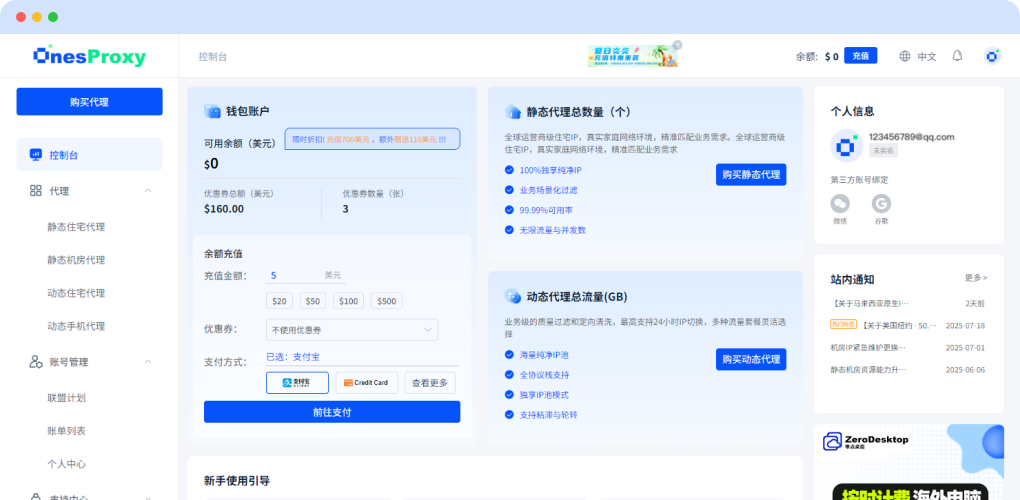Open 更多 notifications link
This screenshot has height=500, width=1020.
click(976, 278)
